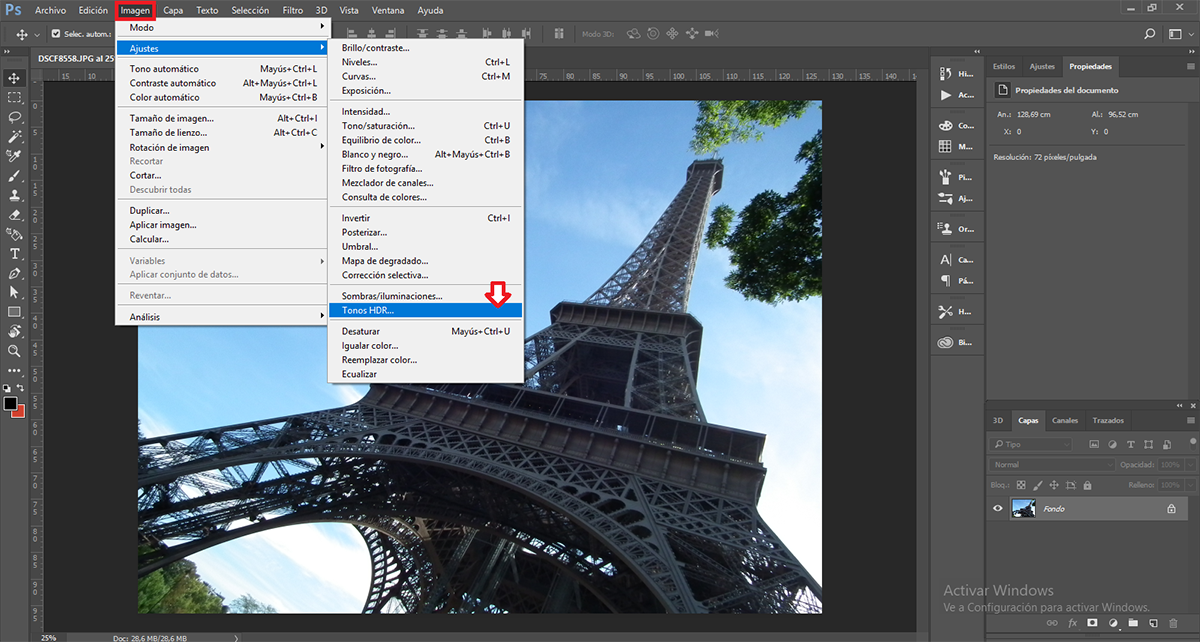Switch to the Canales tab
This screenshot has height=642, width=1200.
1065,420
